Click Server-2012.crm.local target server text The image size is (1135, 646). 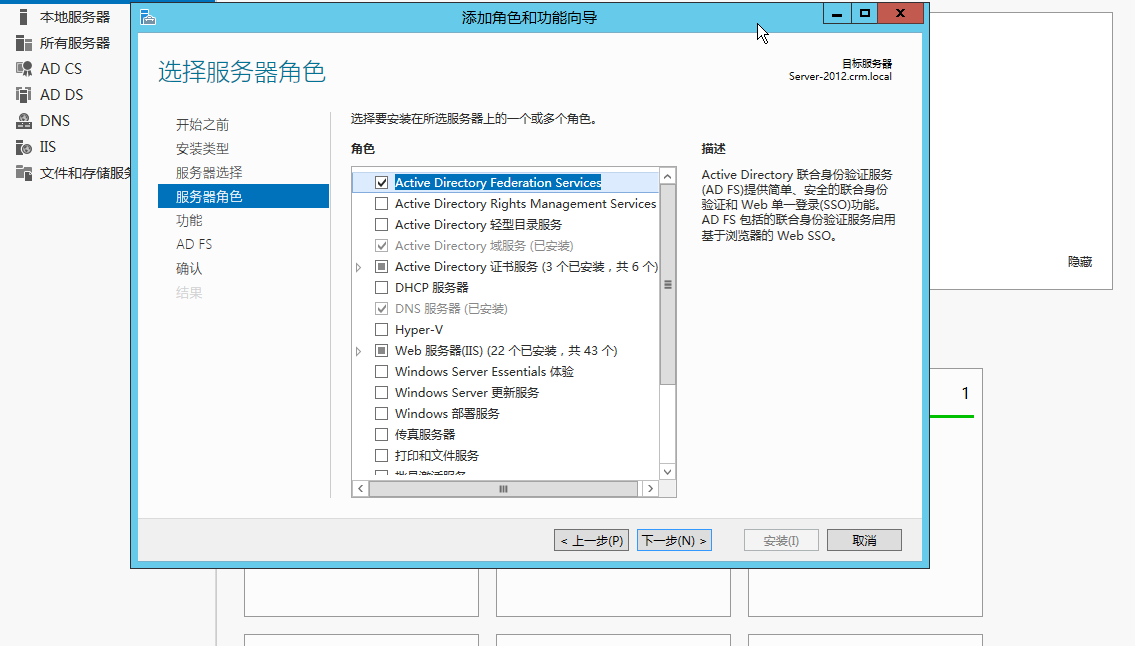tap(840, 76)
